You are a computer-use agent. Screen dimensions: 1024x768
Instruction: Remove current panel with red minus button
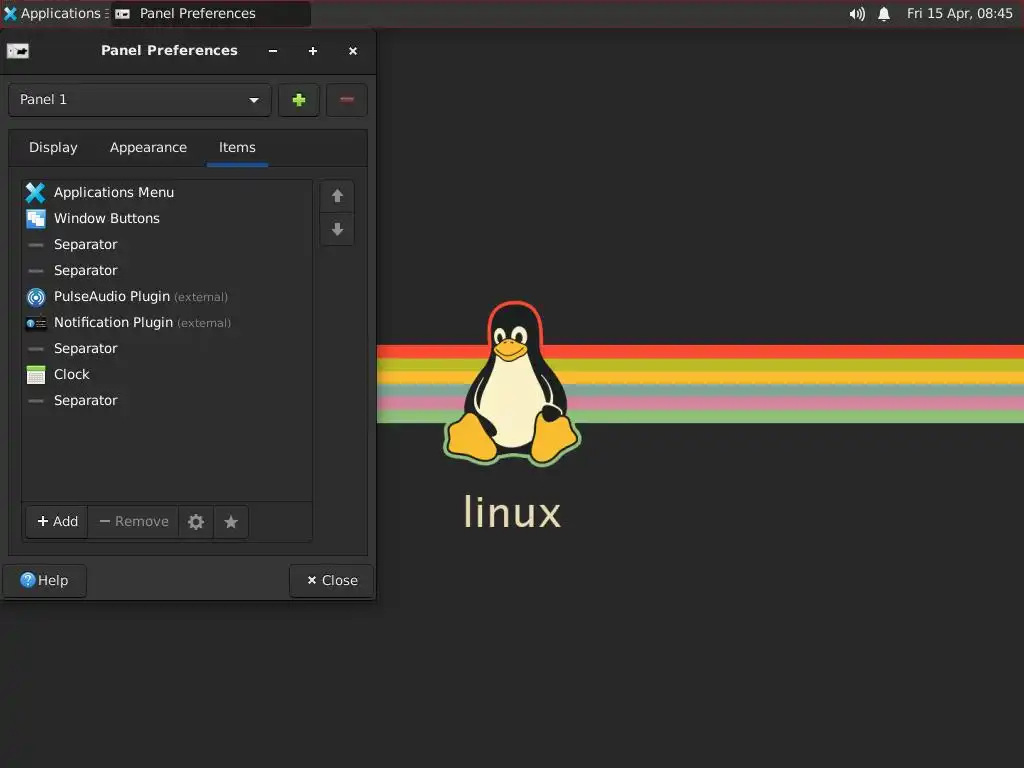point(347,100)
